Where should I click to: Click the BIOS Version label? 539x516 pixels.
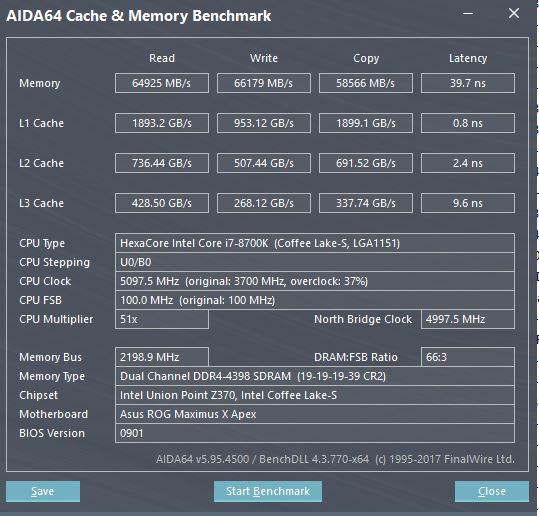point(52,433)
